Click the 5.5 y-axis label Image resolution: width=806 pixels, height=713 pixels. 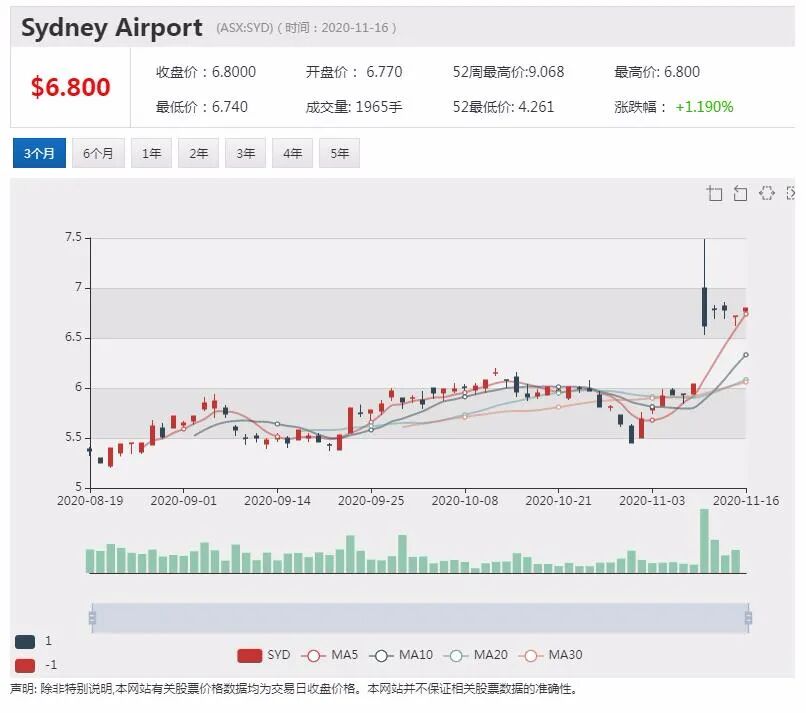pos(73,437)
